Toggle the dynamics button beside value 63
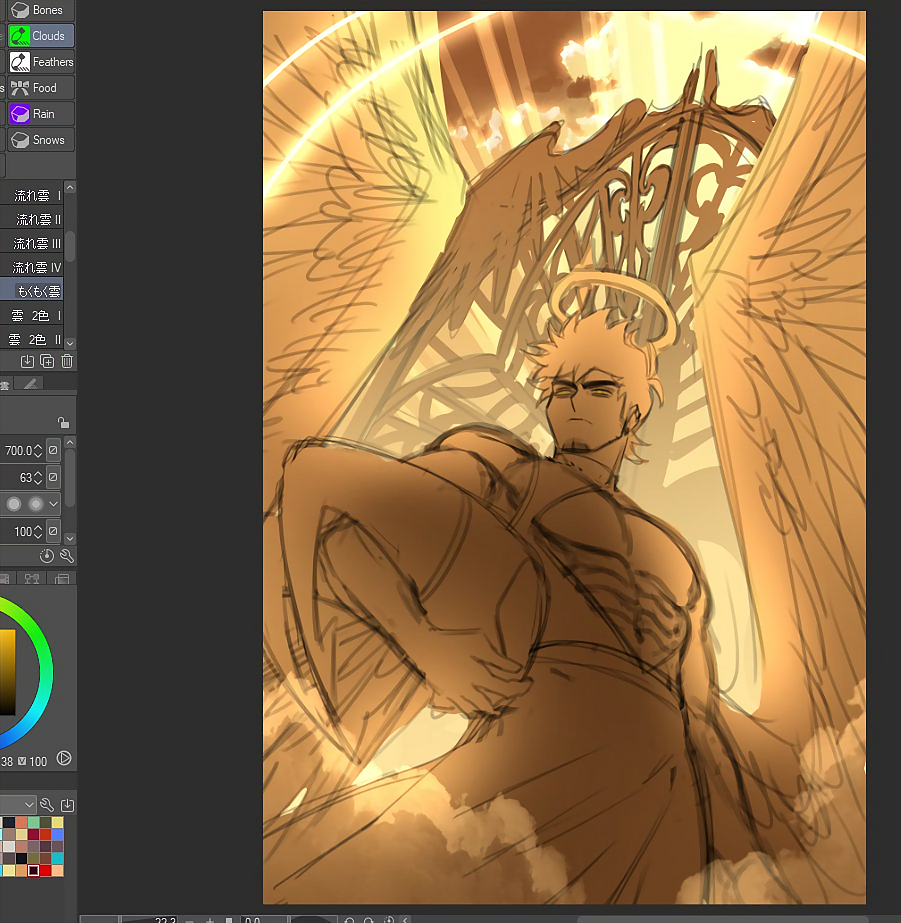Screen dimensions: 901x923 (x=53, y=478)
